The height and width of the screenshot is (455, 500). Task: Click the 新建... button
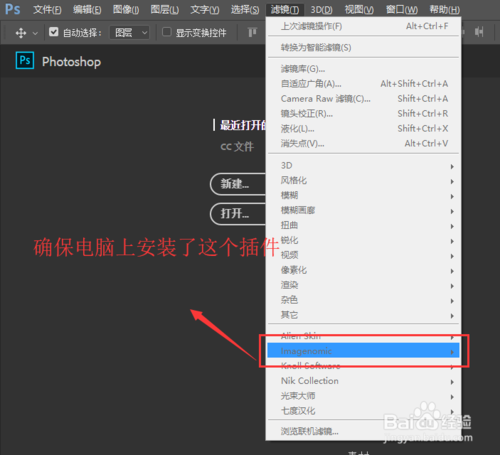238,184
